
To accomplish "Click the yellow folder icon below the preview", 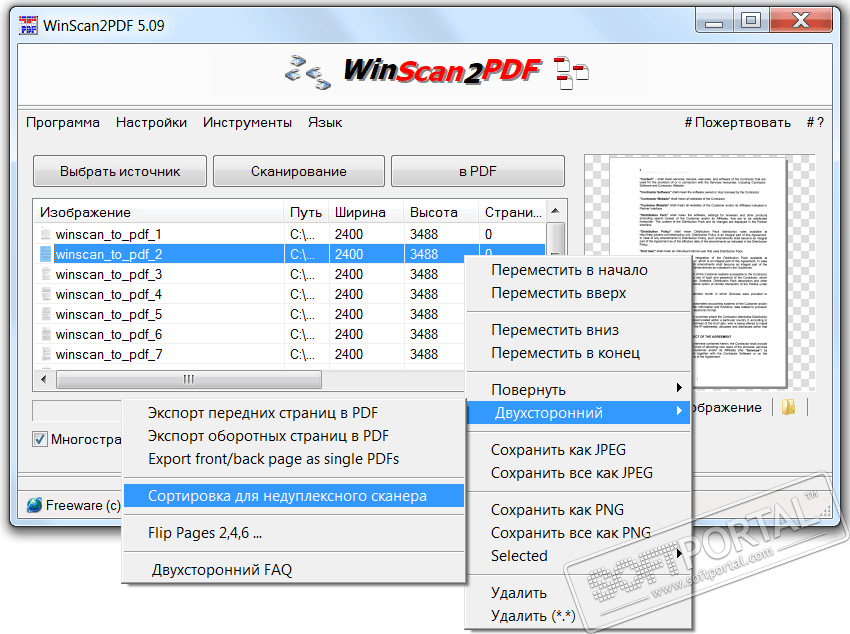I will click(789, 407).
